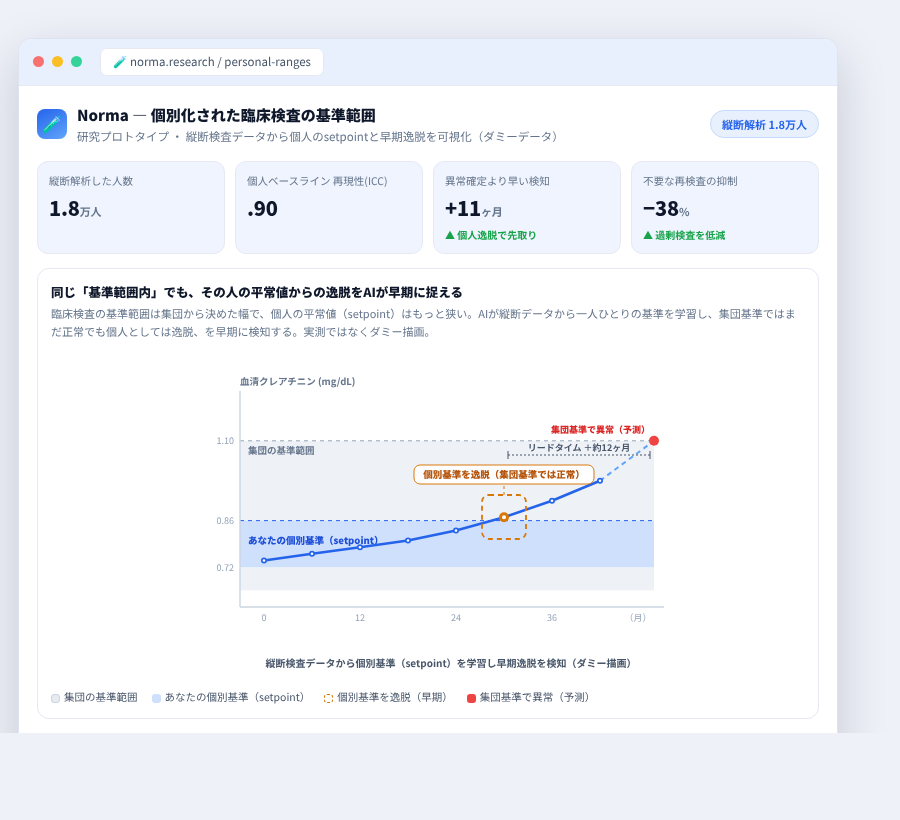This screenshot has height=820, width=900.
Task: Click the orange highlighted deviation data point
Action: click(503, 517)
